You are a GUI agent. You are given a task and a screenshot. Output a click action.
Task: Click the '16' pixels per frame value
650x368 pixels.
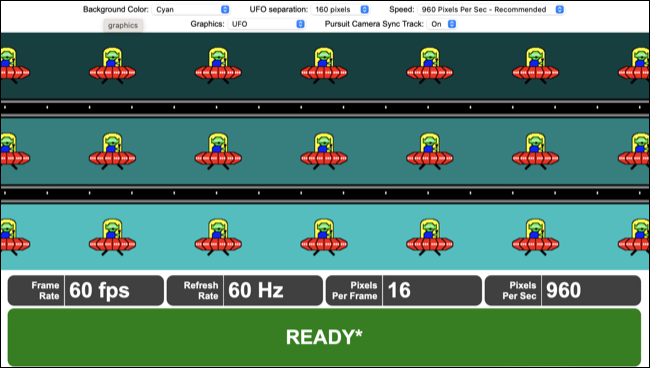(399, 290)
